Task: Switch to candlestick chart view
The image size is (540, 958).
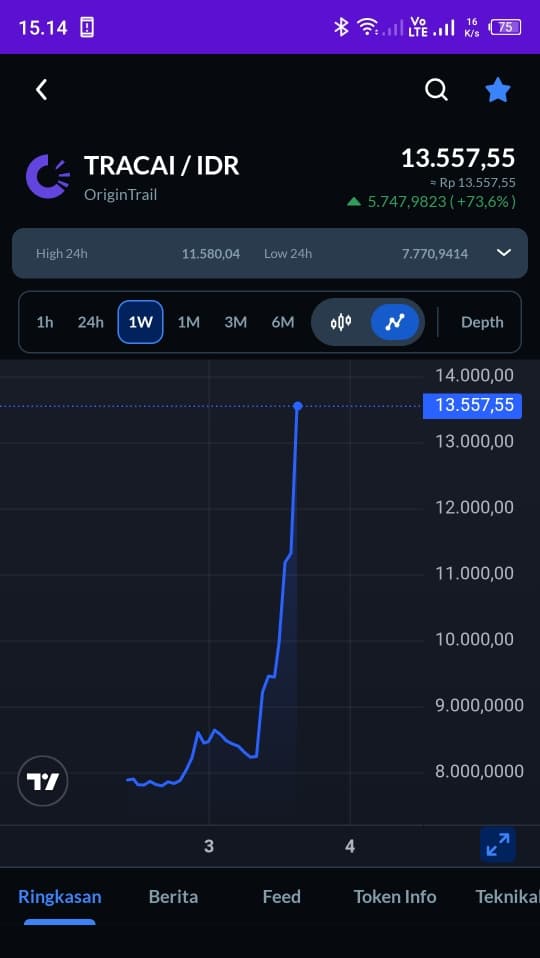Action: pyautogui.click(x=341, y=322)
